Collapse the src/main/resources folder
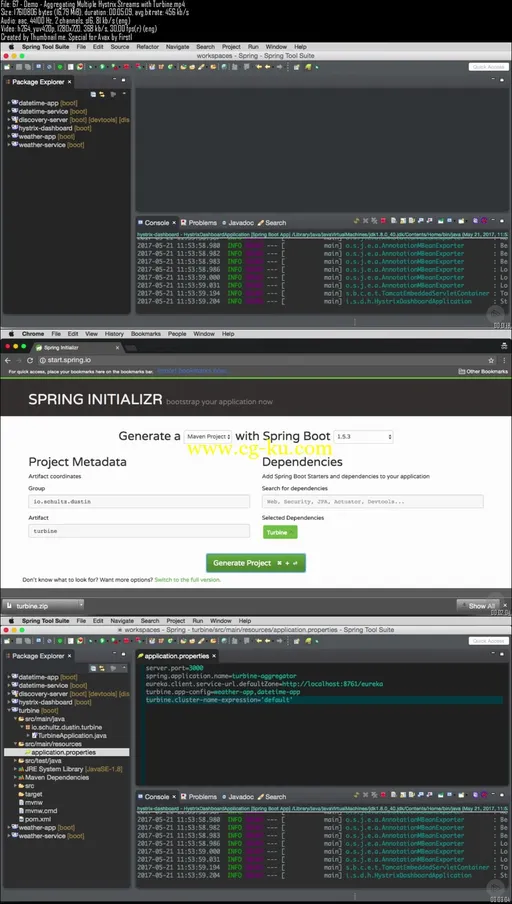The width and height of the screenshot is (512, 904). (15, 744)
